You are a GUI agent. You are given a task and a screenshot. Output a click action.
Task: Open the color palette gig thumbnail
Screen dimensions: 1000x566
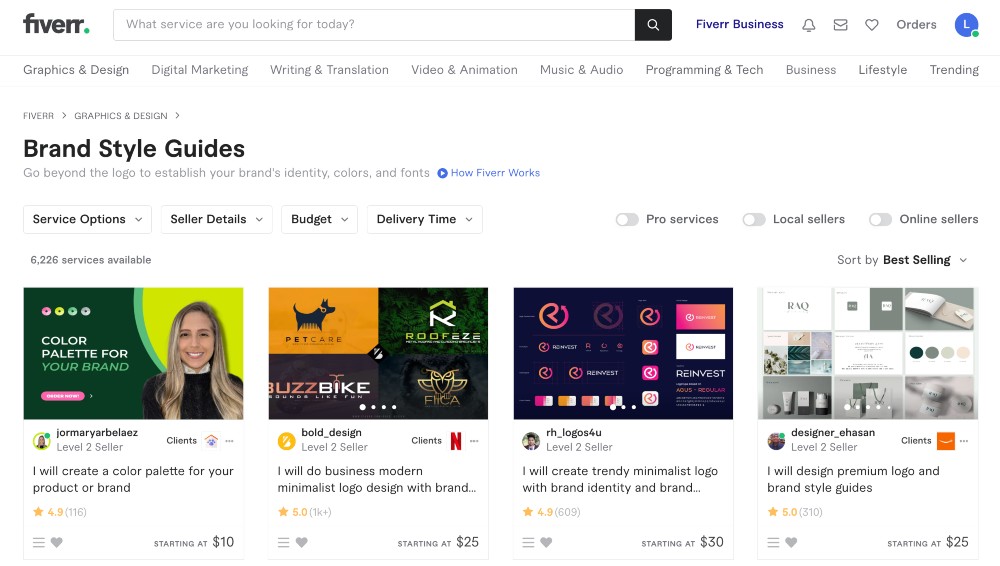click(x=133, y=354)
